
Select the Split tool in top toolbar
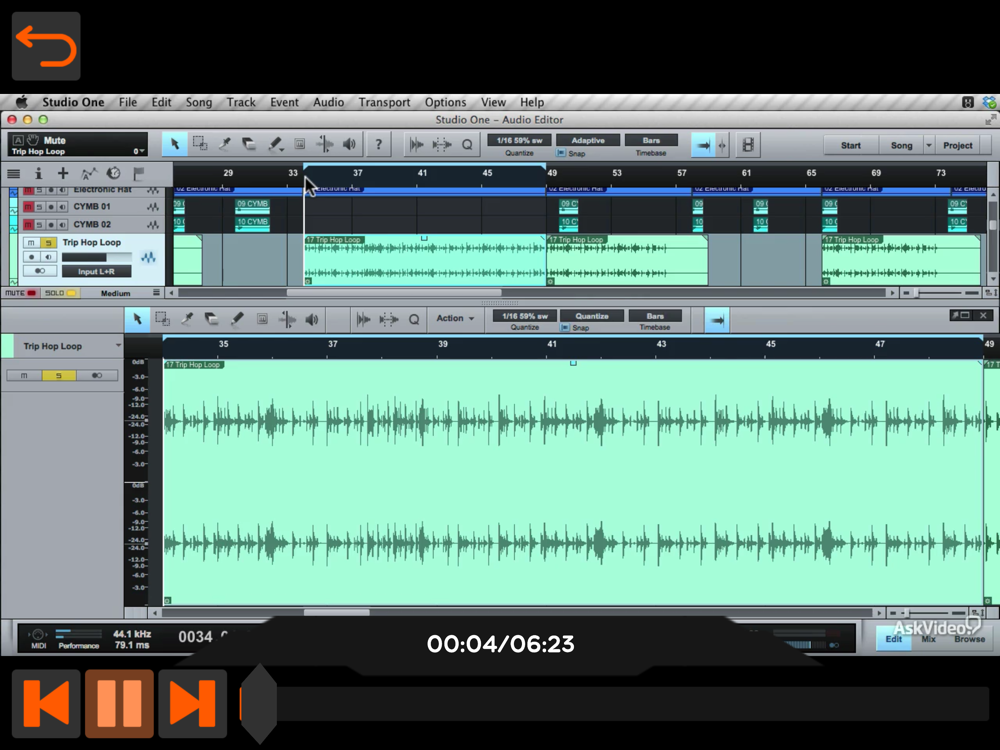(224, 145)
